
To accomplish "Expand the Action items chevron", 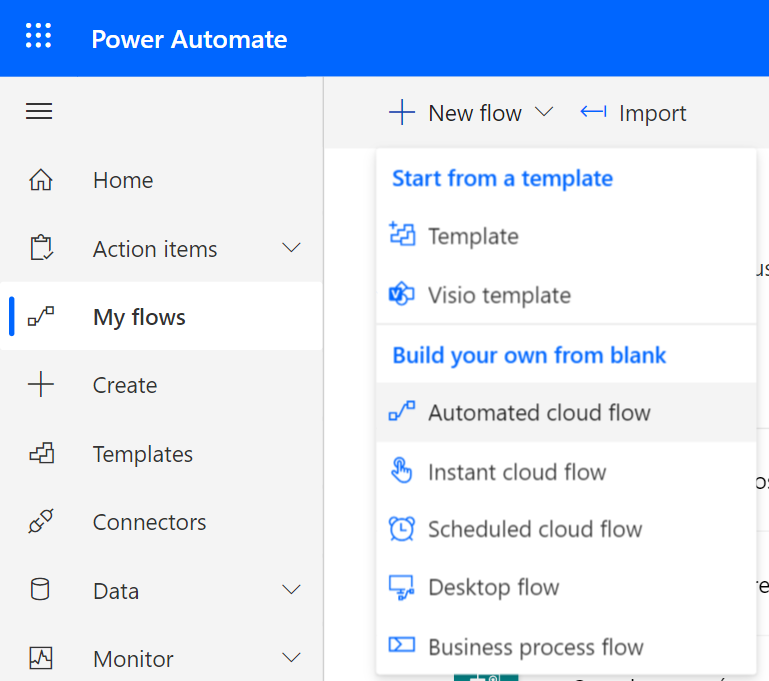I will 291,248.
